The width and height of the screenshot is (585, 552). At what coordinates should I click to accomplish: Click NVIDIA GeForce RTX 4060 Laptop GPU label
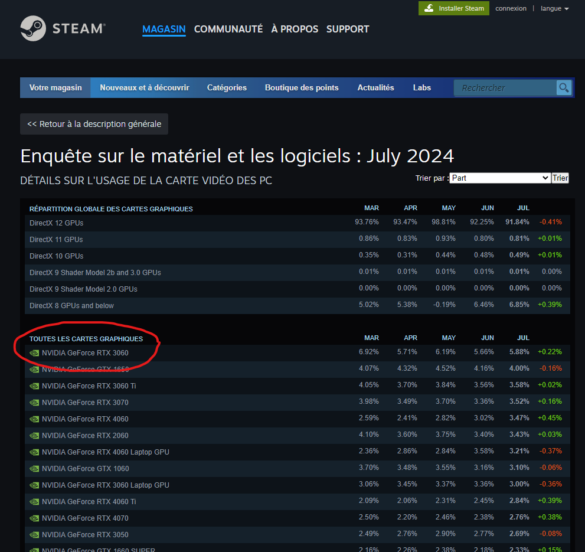pyautogui.click(x=105, y=452)
